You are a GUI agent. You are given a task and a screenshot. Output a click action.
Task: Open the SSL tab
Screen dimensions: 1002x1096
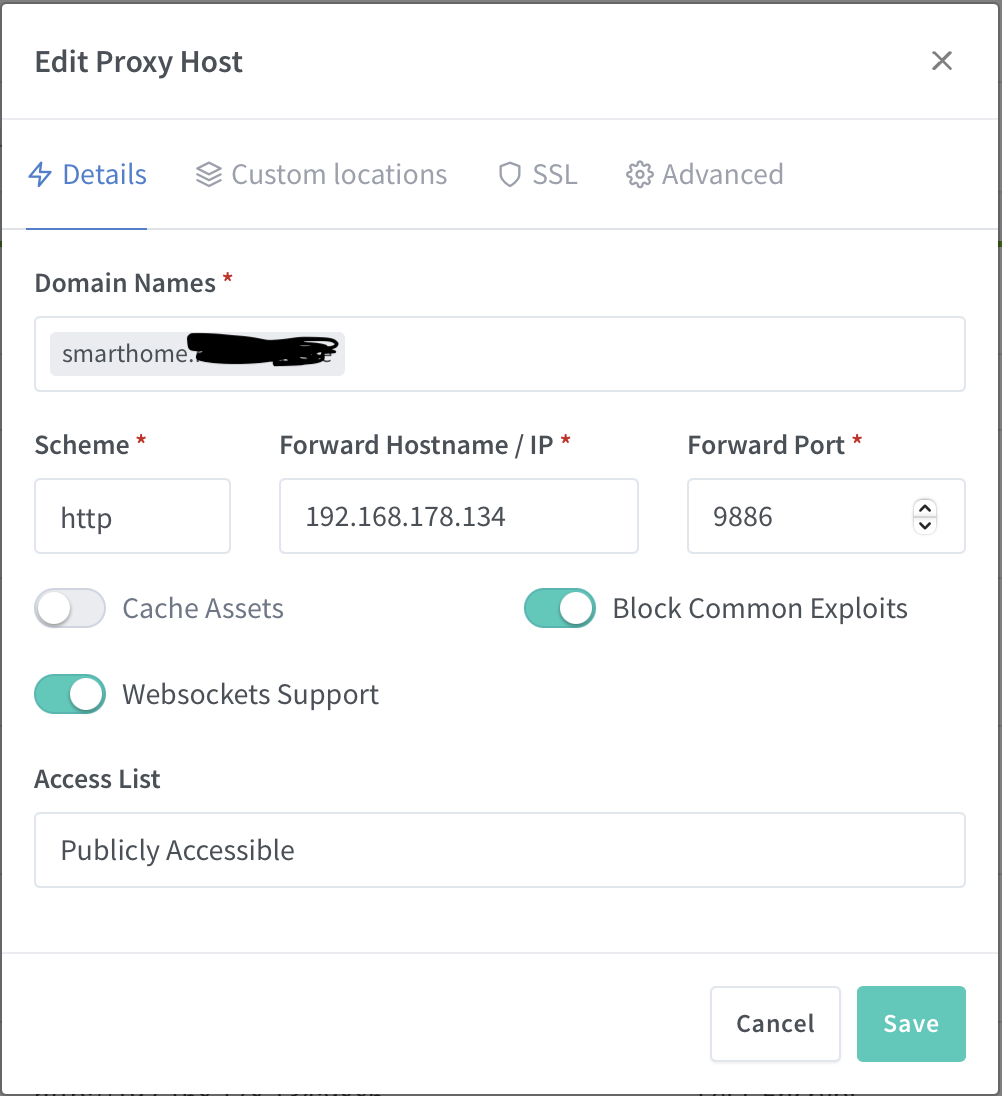point(554,175)
